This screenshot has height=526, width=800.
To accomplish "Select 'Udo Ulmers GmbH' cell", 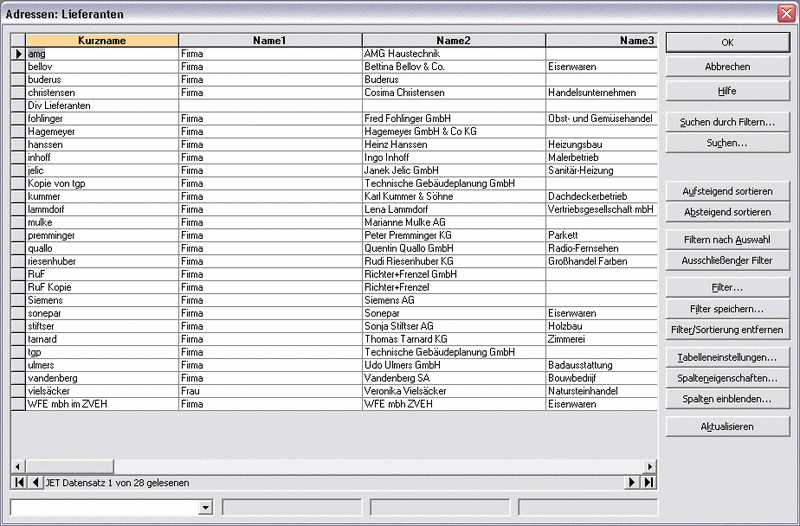I will (454, 365).
